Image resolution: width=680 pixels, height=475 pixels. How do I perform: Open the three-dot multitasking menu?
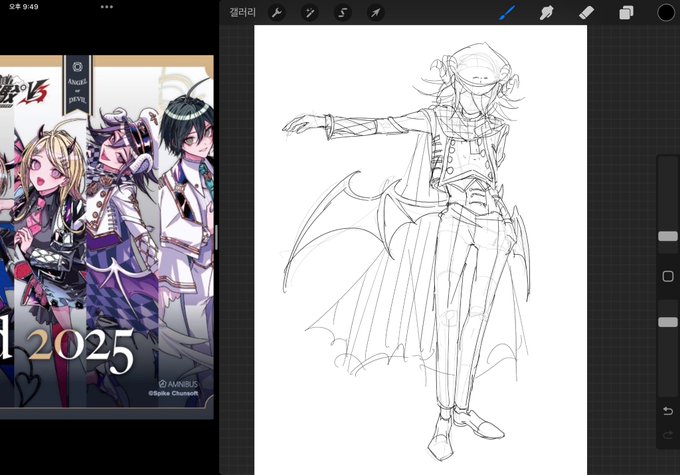[x=107, y=7]
